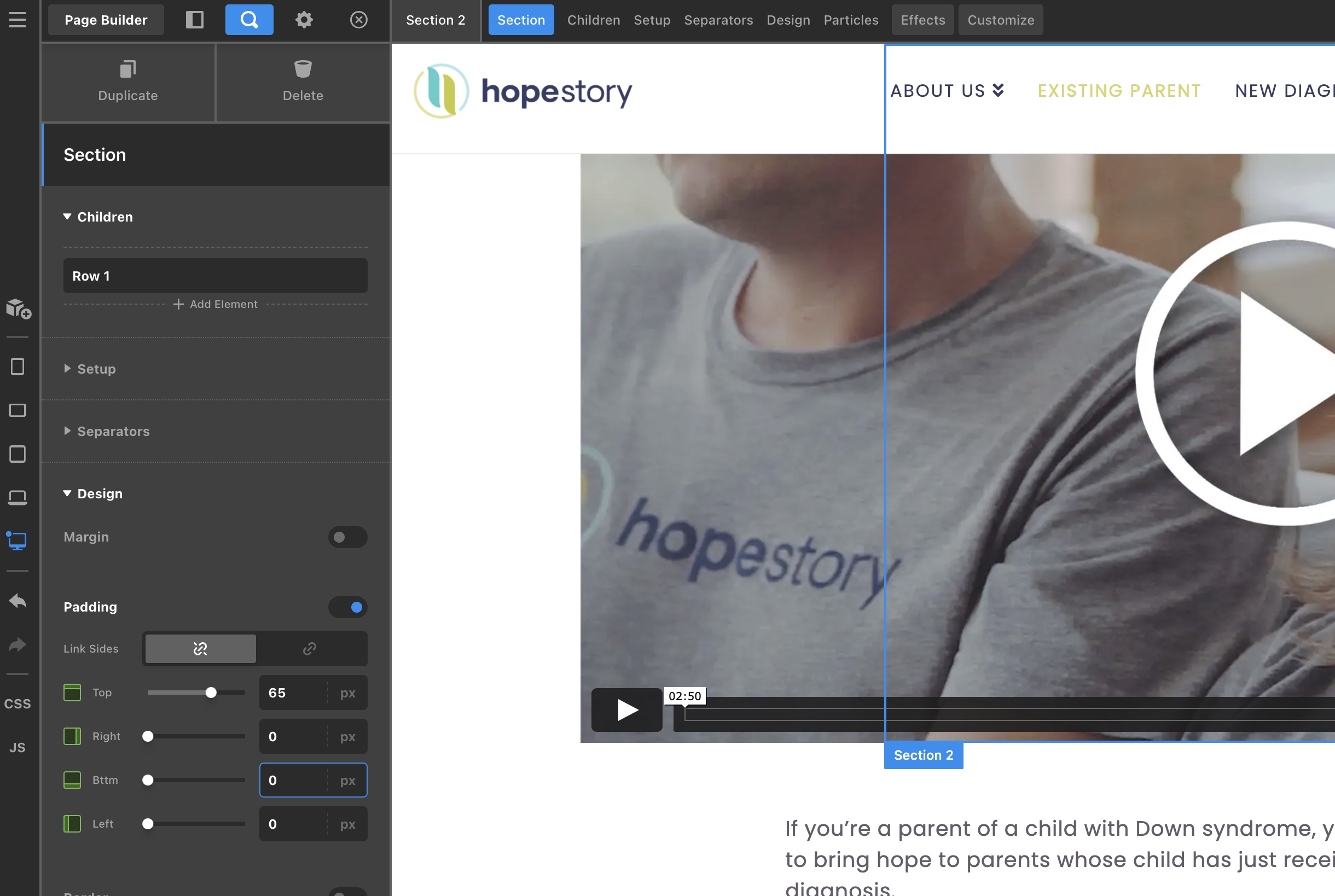Open the Effects tab
Image resolution: width=1335 pixels, height=896 pixels.
tap(922, 20)
